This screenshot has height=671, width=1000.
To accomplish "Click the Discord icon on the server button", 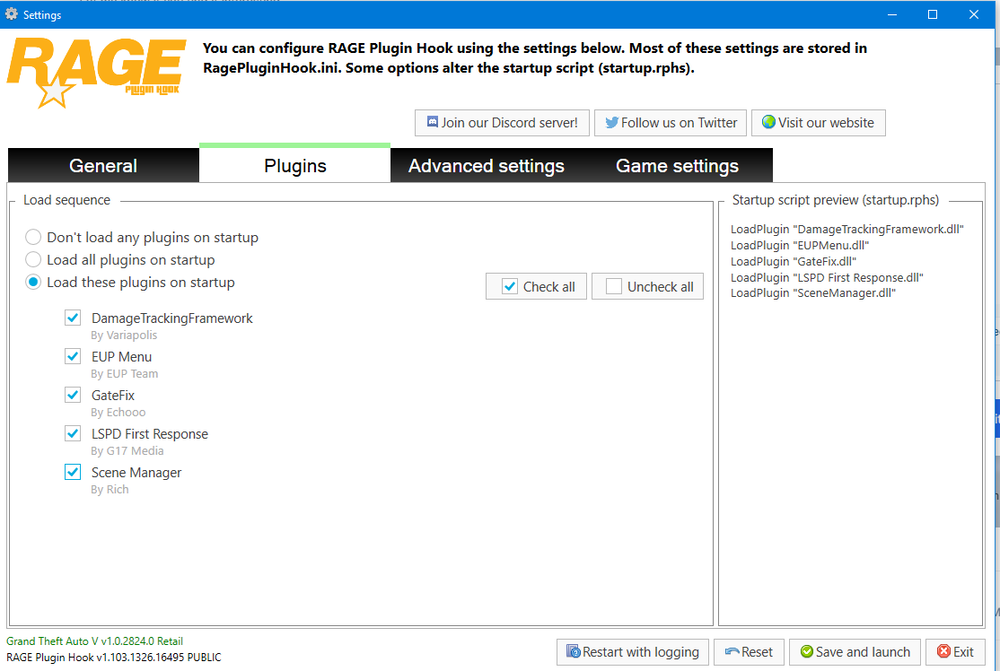I will (x=432, y=122).
